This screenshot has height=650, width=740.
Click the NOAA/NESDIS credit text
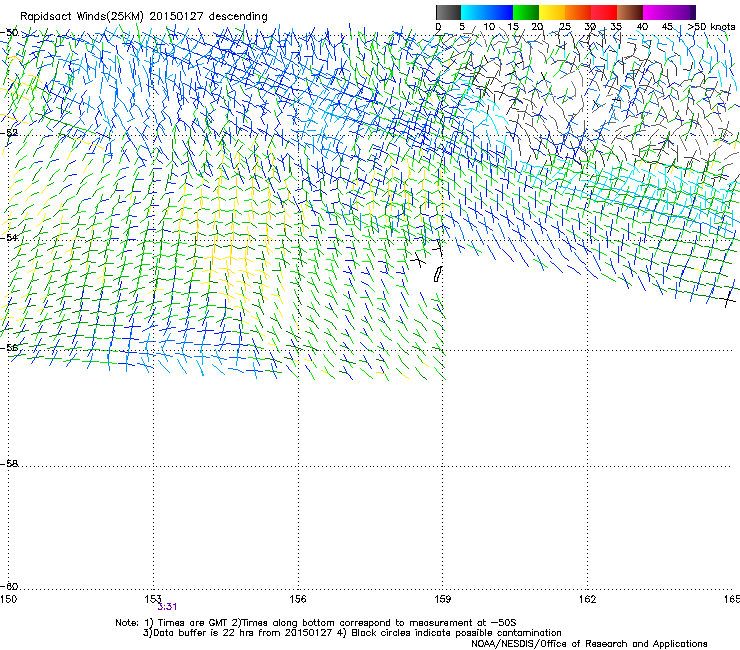tap(589, 644)
